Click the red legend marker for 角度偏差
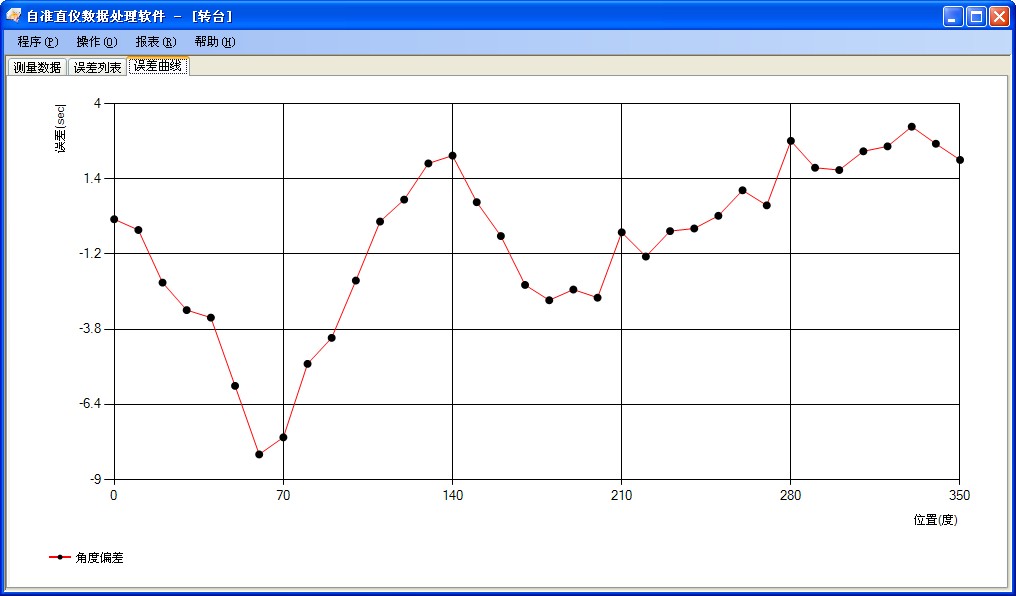 59,558
